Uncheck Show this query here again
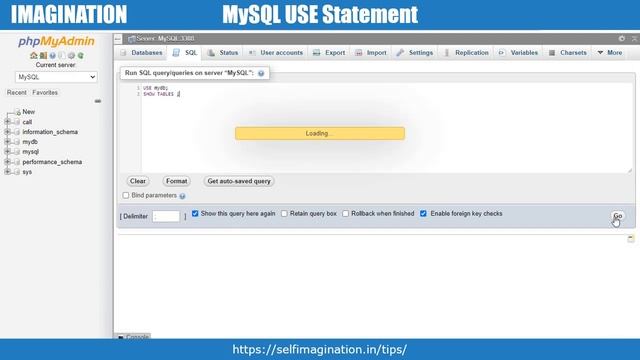 (x=195, y=213)
